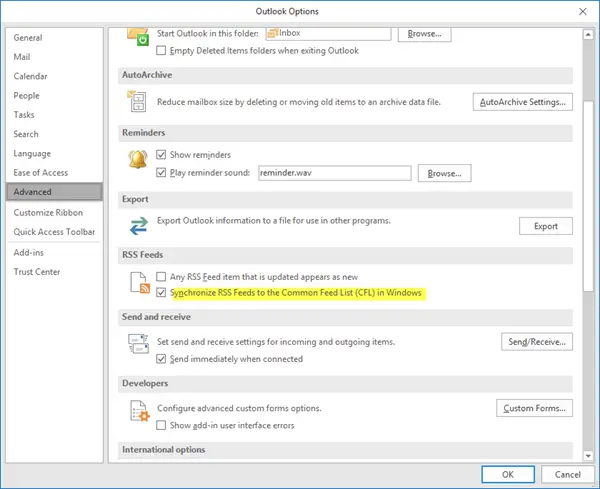Toggle Synchronize RSS Feeds to Common Feed List
Viewport: 600px width, 489px height.
tap(161, 293)
